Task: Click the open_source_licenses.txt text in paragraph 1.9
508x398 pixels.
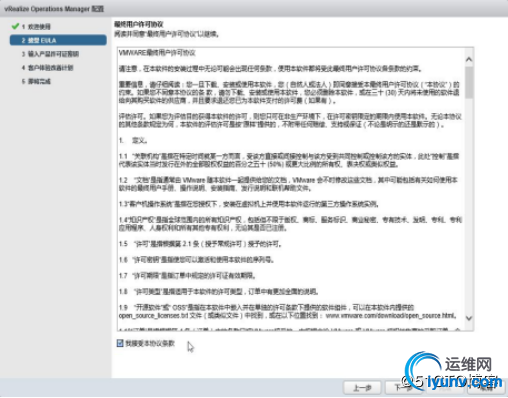Action: [153, 315]
